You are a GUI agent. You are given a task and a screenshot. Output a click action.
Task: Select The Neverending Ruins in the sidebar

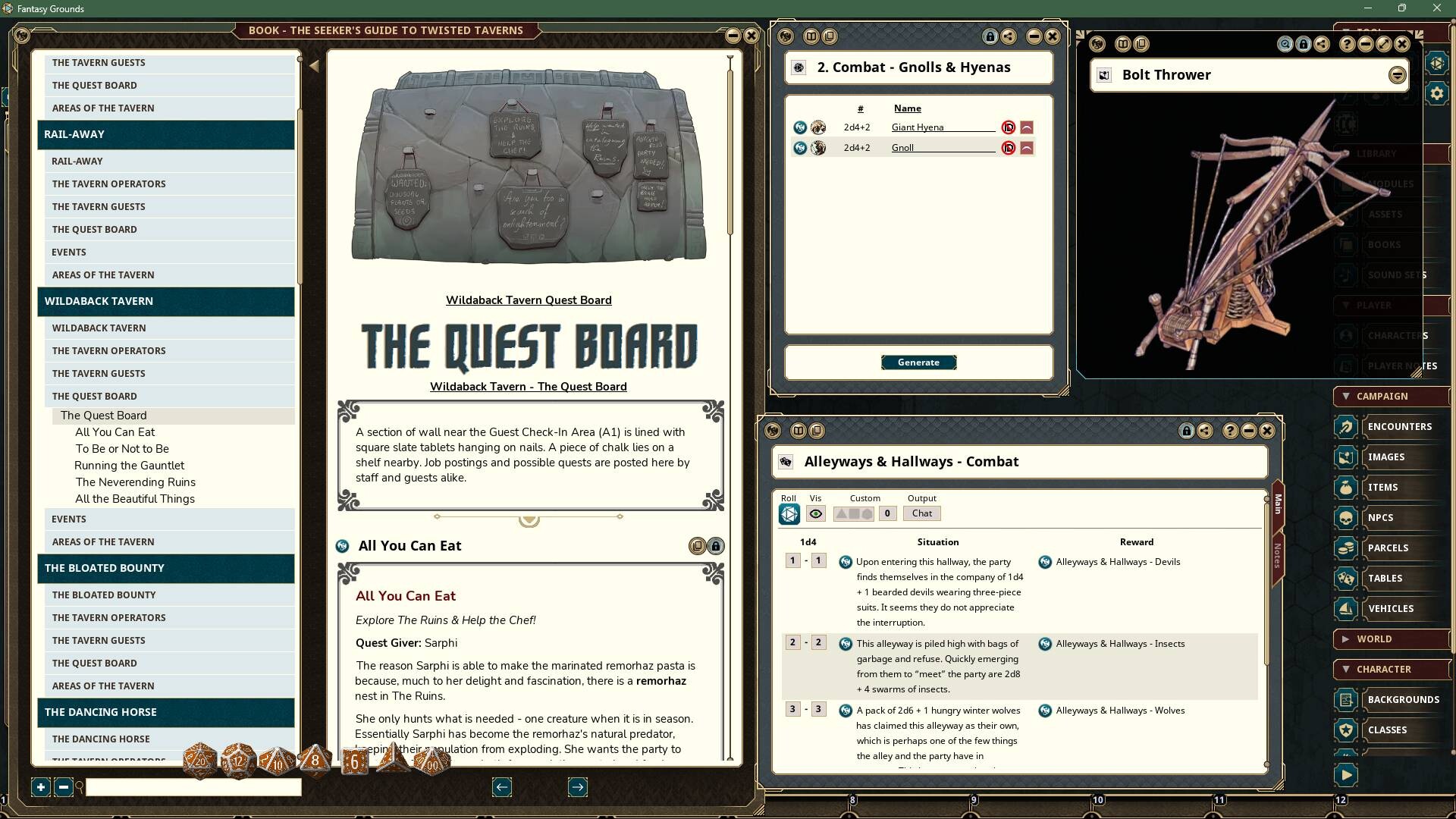[135, 482]
